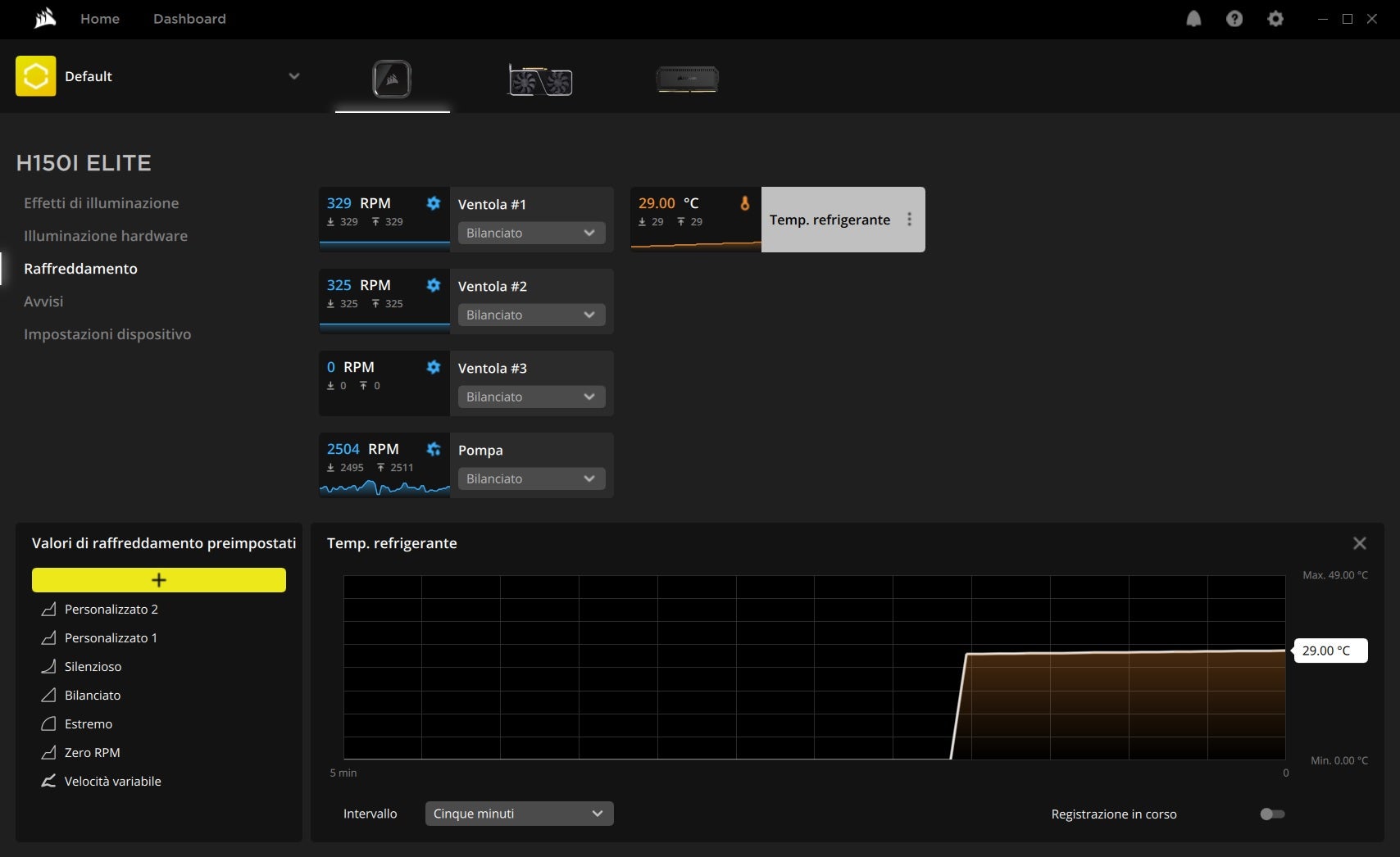Click the 325 RPM fan reading
Viewport: 1400px width, 857px height.
pos(358,285)
